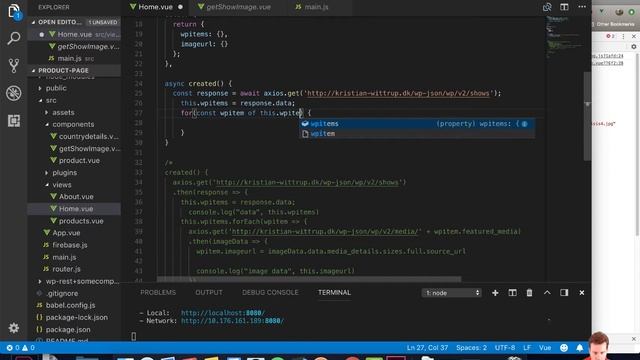The height and width of the screenshot is (360, 640).
Task: Select main.js in the open editors list
Action: click(x=74, y=58)
